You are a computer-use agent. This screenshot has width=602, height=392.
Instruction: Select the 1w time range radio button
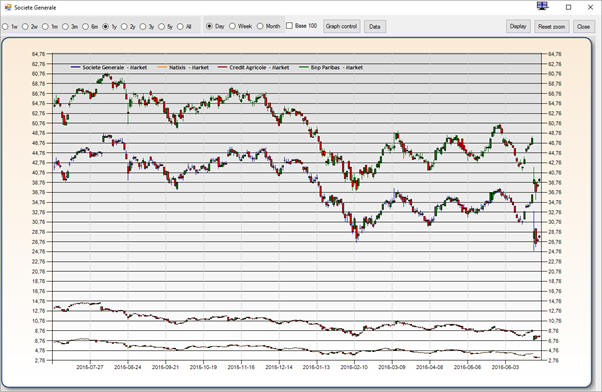point(5,27)
